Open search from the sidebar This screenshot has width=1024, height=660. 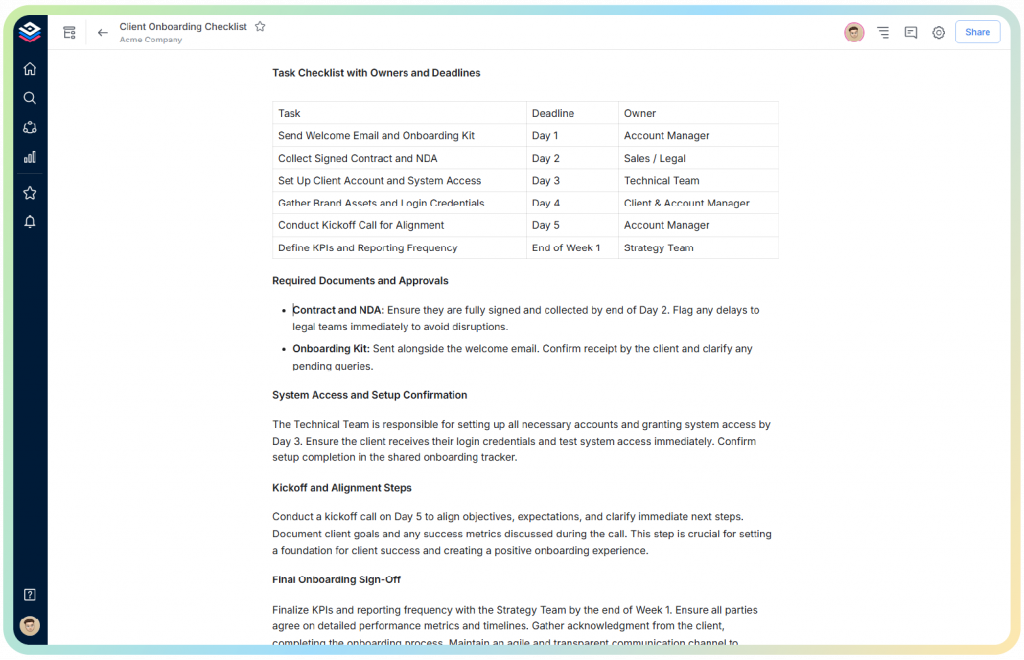[29, 98]
